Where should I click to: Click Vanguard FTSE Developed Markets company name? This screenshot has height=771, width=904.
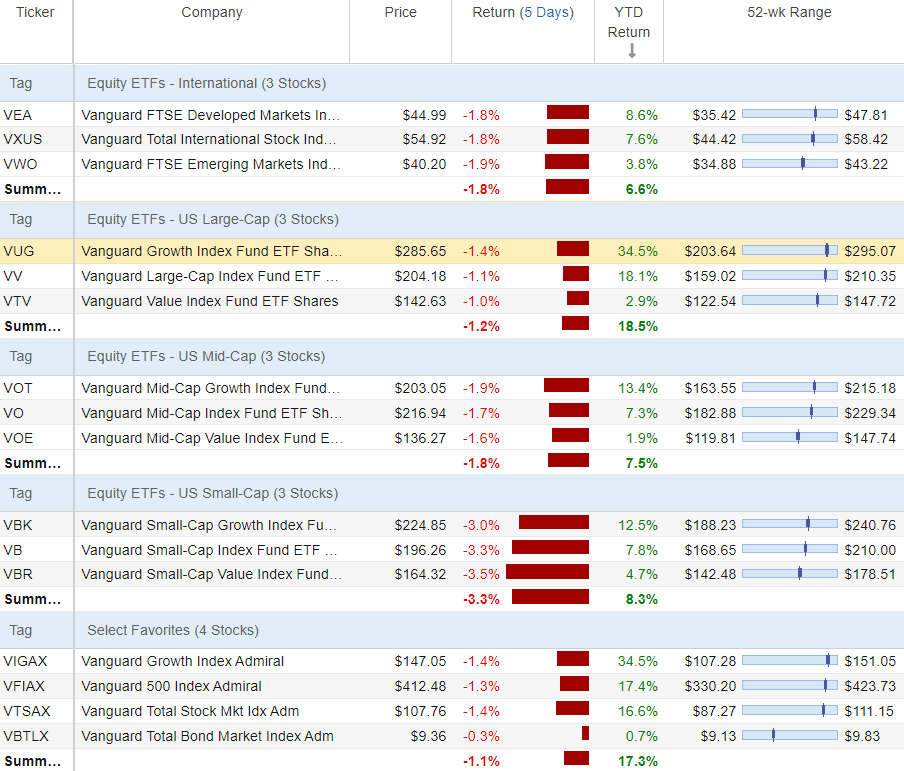click(x=210, y=115)
